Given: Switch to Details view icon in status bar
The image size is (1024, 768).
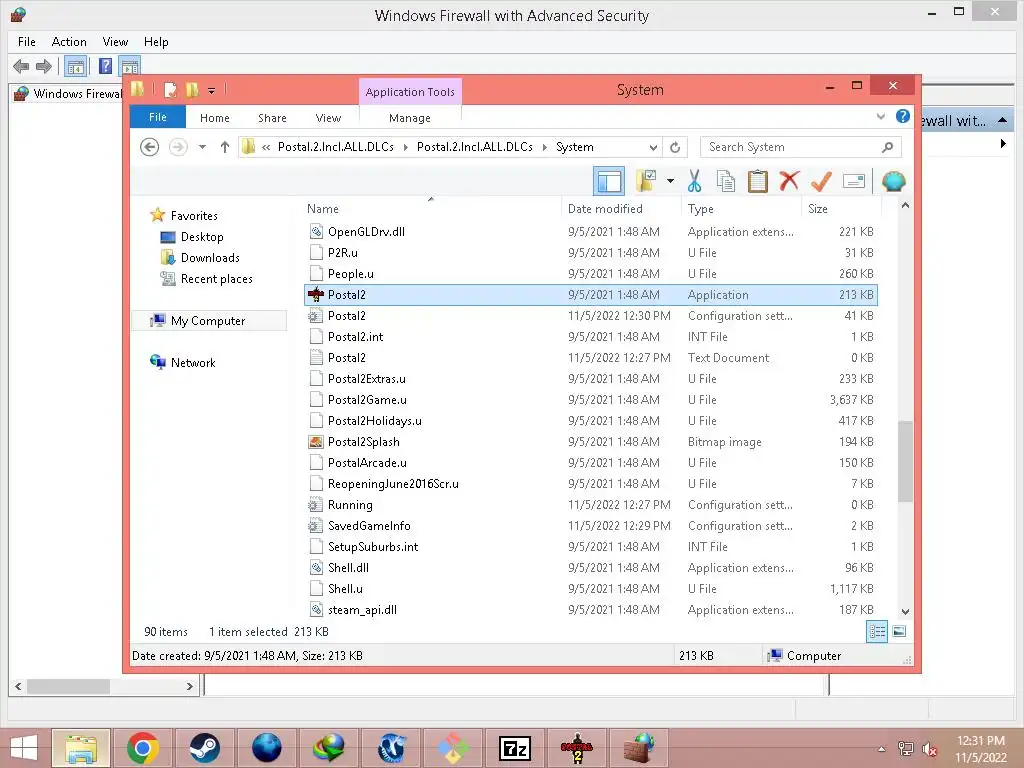Looking at the screenshot, I should tap(877, 631).
